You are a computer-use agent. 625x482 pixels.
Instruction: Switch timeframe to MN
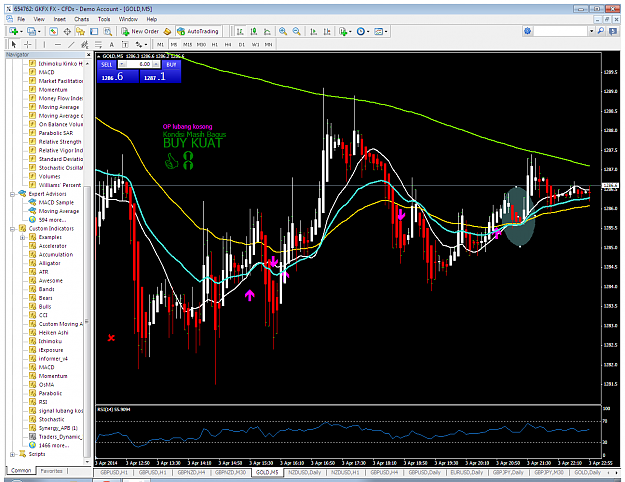[x=269, y=45]
